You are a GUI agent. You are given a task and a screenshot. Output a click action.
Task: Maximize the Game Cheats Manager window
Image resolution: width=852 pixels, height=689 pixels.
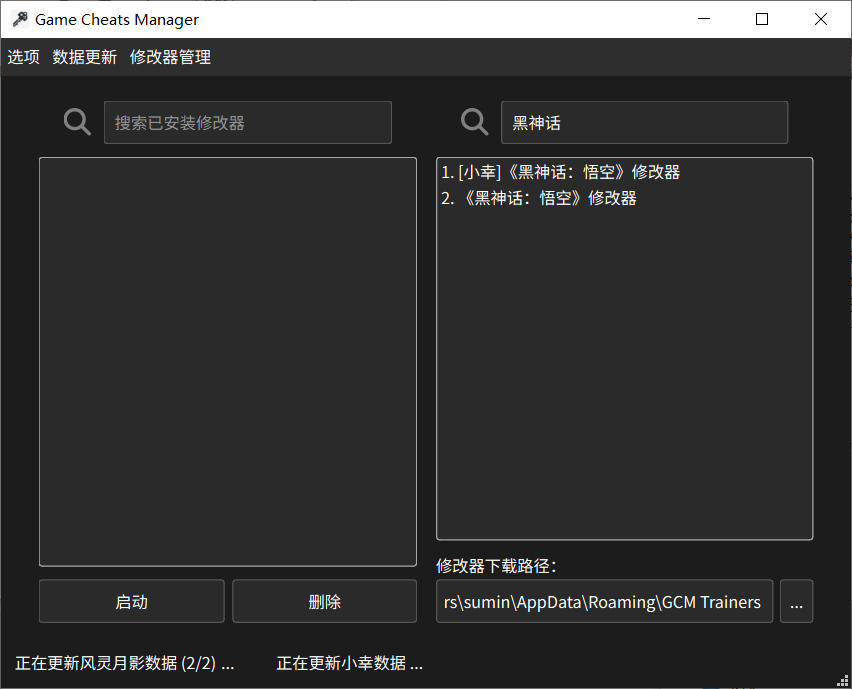pyautogui.click(x=762, y=19)
